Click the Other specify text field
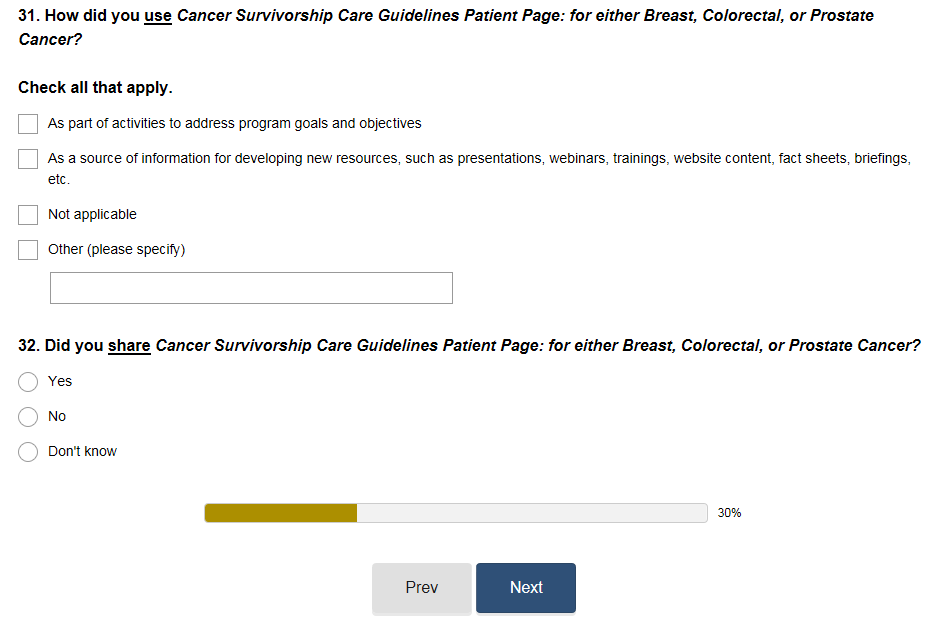The width and height of the screenshot is (947, 624). tap(251, 288)
